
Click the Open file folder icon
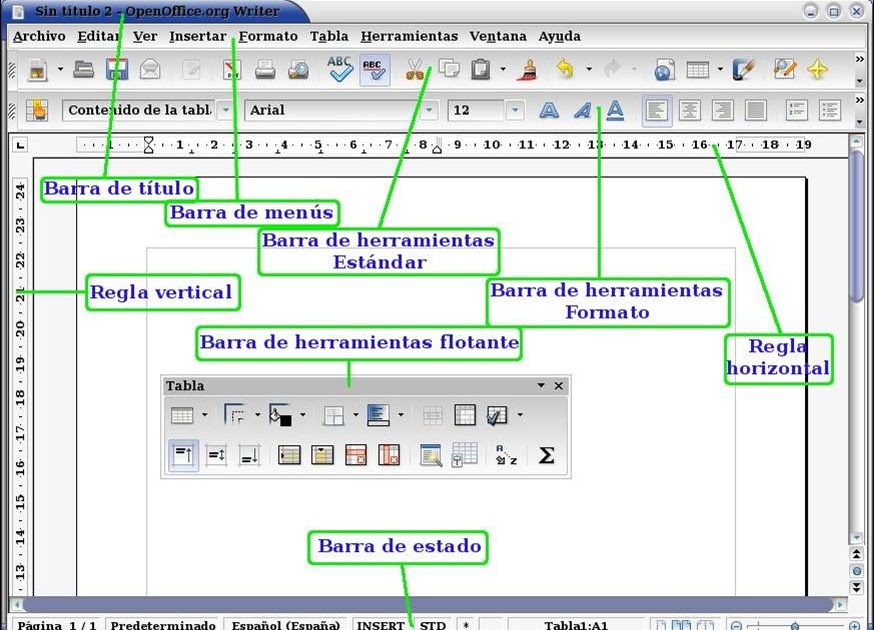(x=84, y=70)
